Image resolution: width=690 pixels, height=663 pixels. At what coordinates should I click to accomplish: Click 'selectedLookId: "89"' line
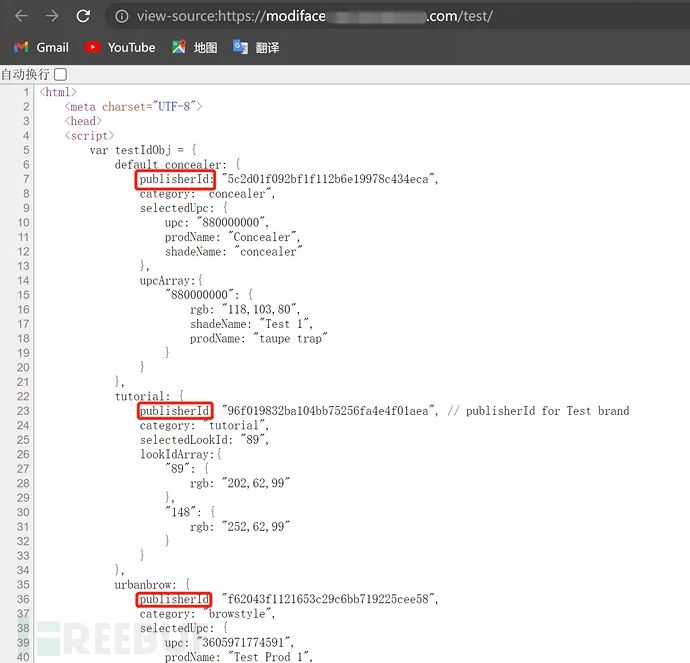coord(204,440)
